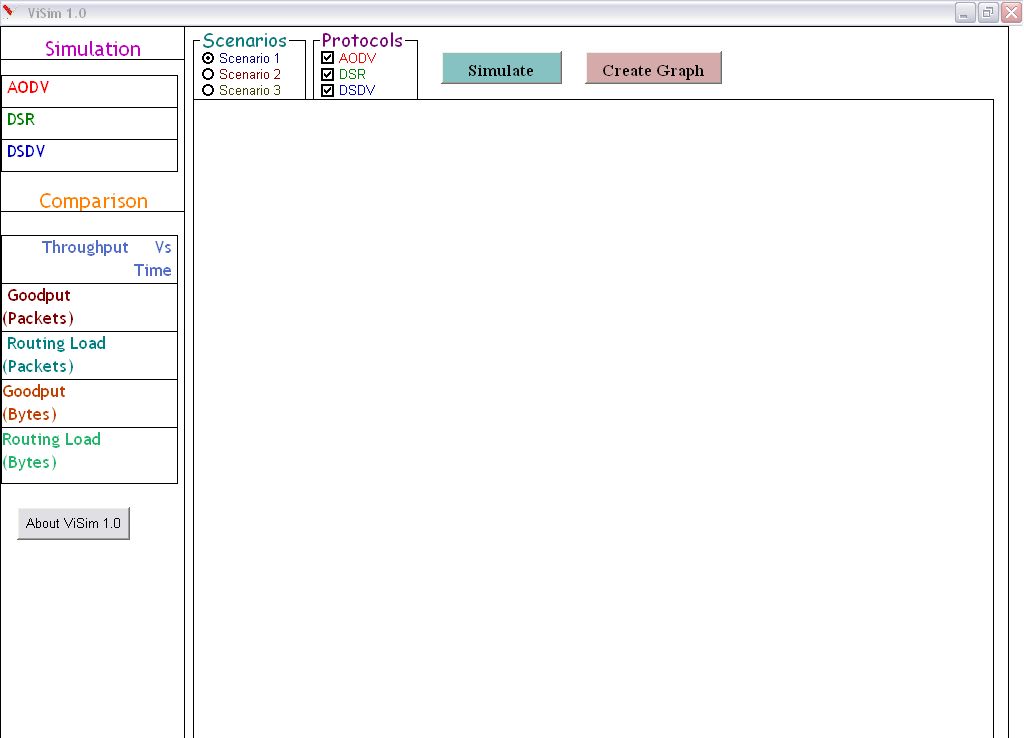Click the Scenarios group label

pos(245,40)
